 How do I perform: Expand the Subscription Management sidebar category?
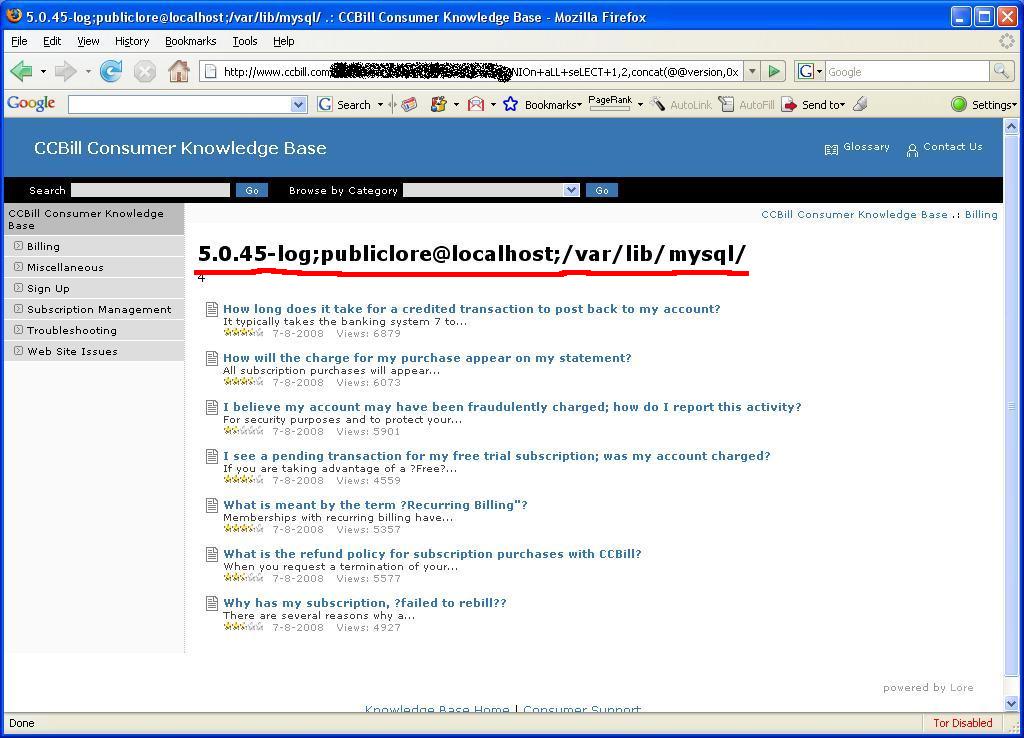click(x=18, y=308)
